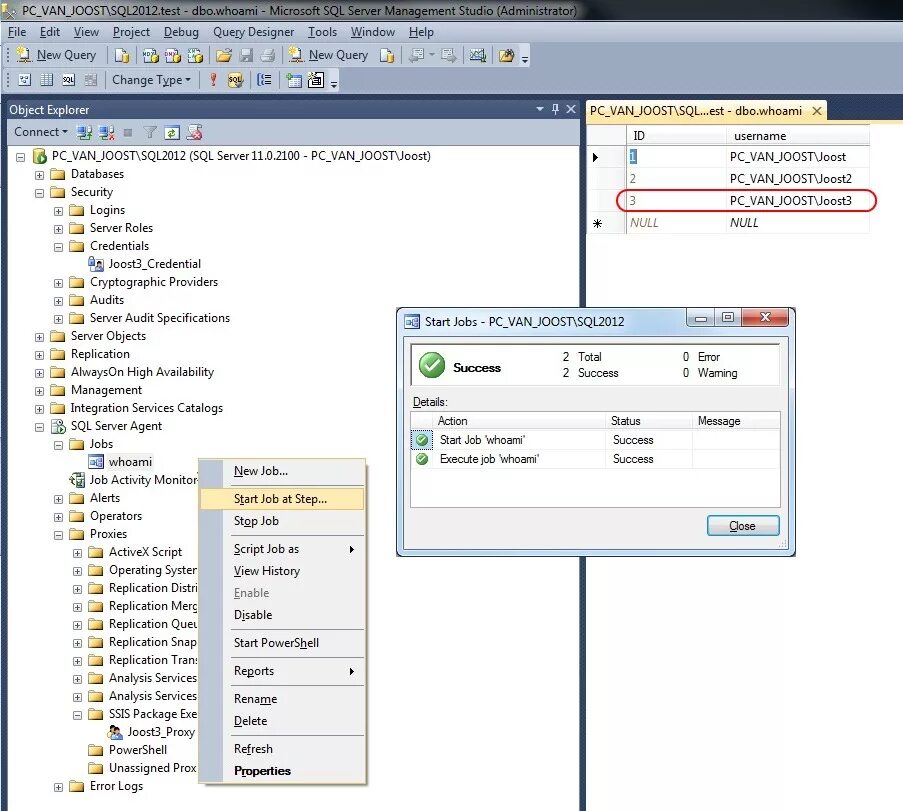
Task: Click the Save diskette icon
Action: click(246, 55)
